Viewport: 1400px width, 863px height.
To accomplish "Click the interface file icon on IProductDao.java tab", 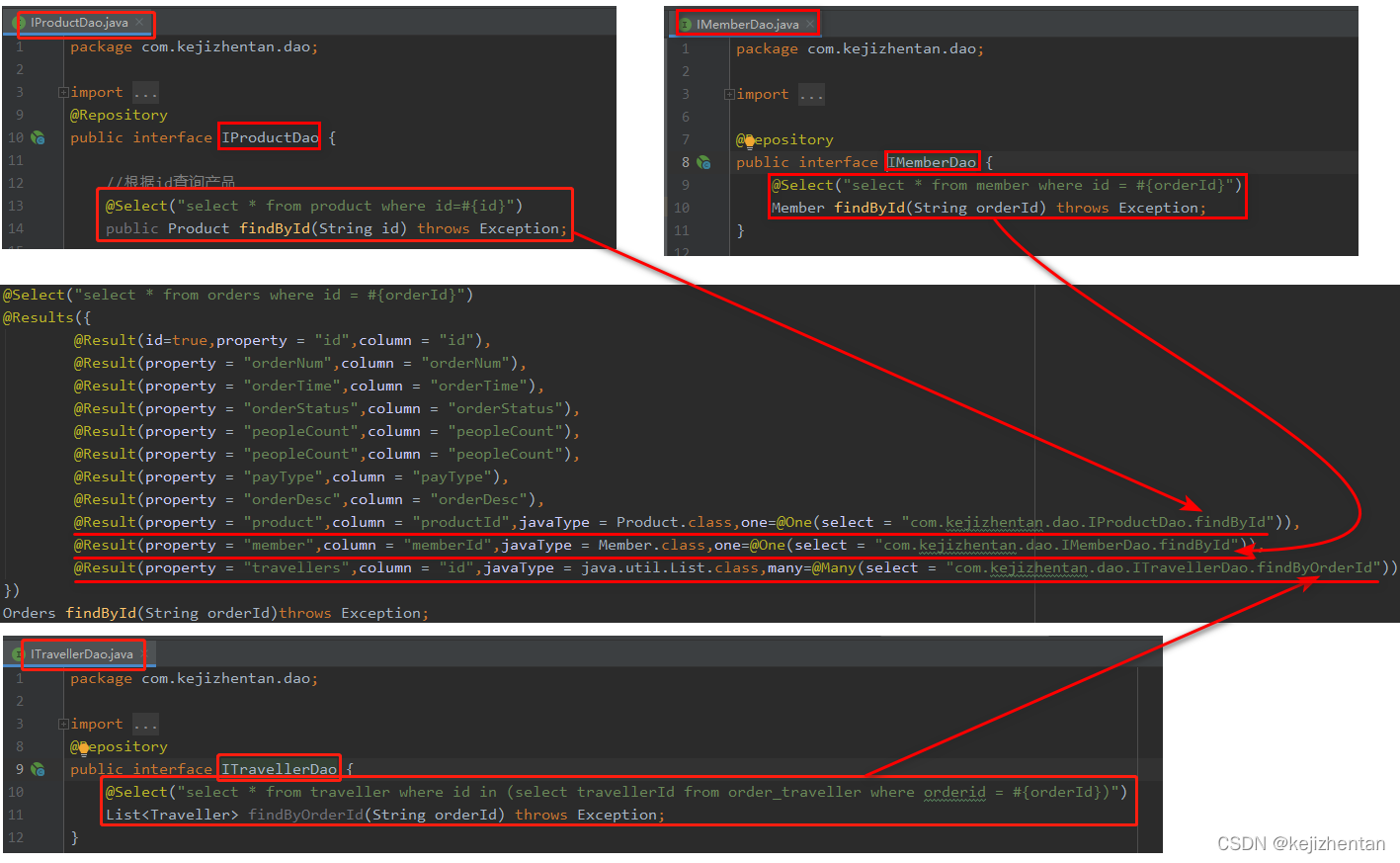I will [x=19, y=22].
